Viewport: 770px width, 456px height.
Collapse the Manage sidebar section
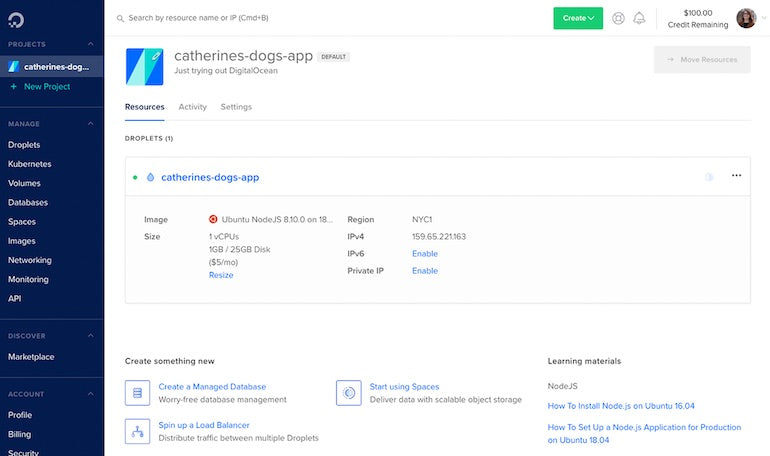[x=90, y=124]
